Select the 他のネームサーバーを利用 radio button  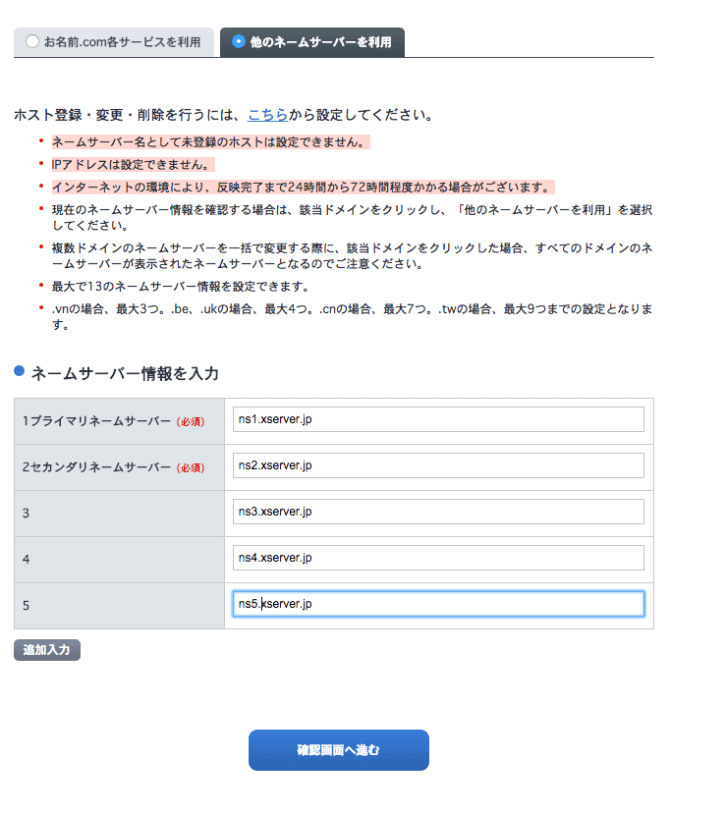[239, 42]
